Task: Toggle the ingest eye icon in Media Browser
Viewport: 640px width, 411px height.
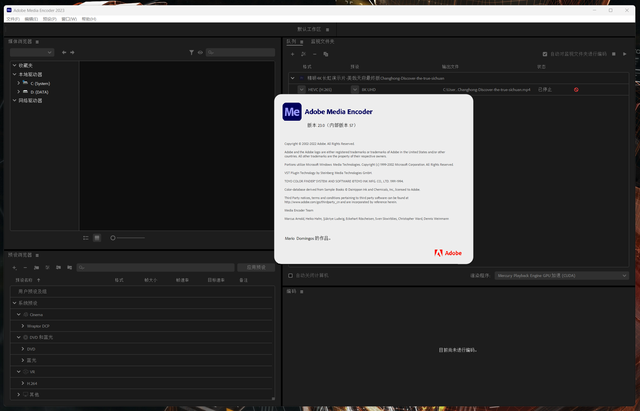Action: (x=200, y=52)
